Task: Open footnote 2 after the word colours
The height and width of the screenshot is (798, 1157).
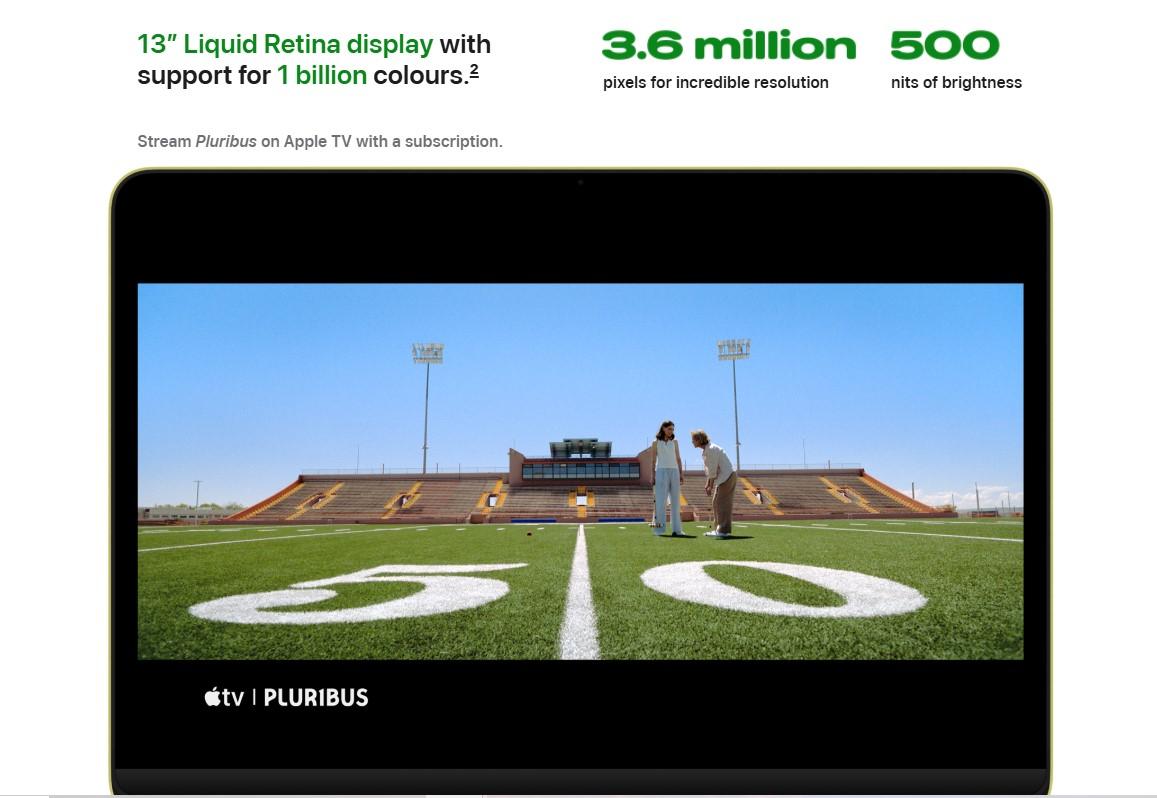Action: [474, 71]
